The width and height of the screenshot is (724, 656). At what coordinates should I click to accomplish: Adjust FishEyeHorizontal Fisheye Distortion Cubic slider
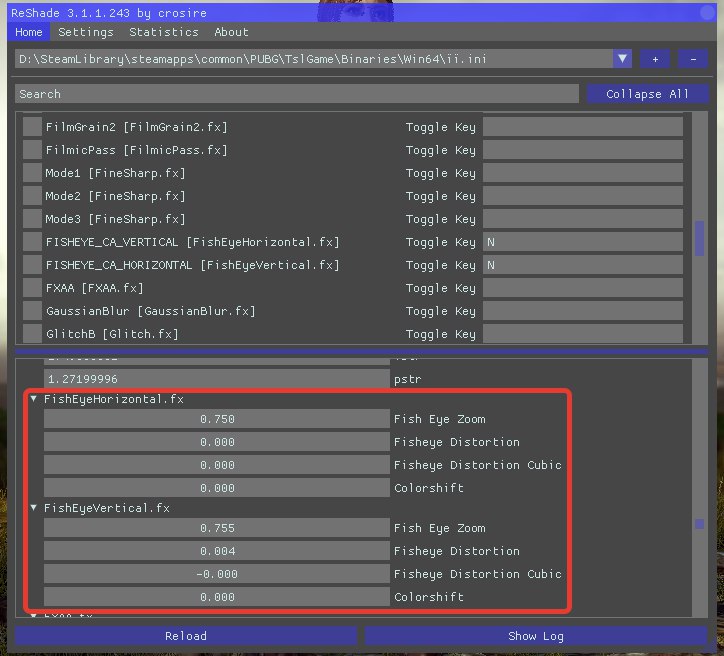pyautogui.click(x=217, y=465)
